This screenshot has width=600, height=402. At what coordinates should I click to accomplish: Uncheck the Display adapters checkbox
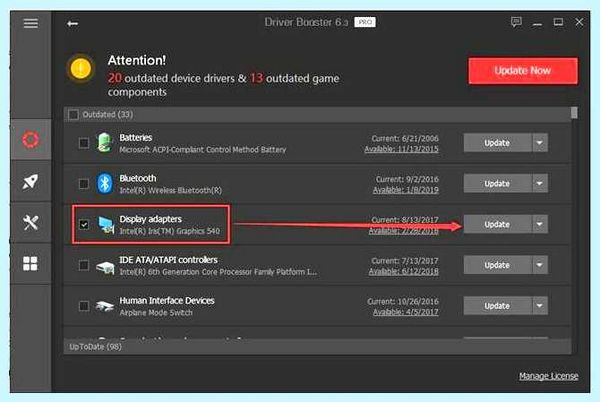coord(84,224)
